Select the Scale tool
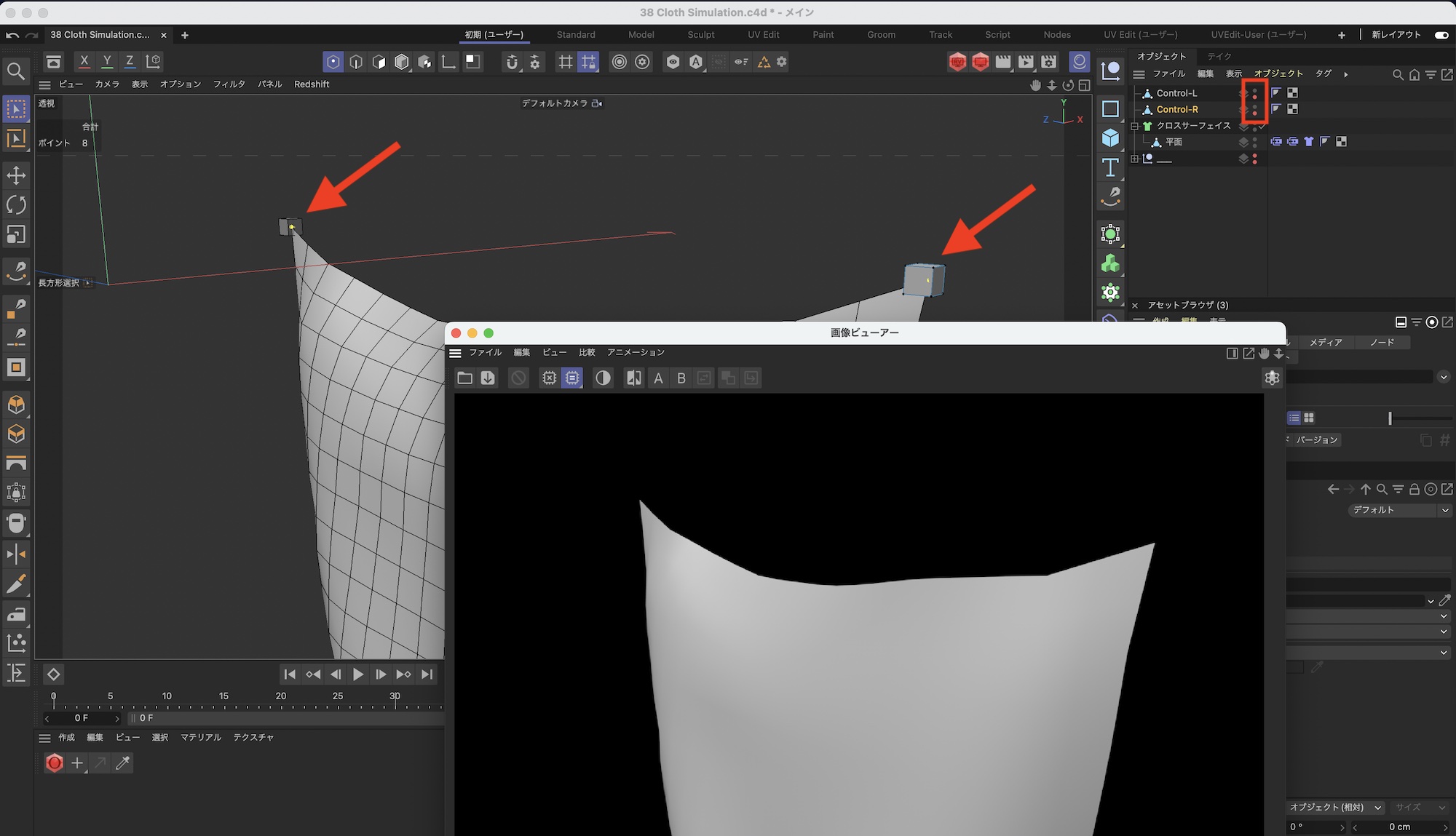The width and height of the screenshot is (1456, 836). [x=16, y=234]
